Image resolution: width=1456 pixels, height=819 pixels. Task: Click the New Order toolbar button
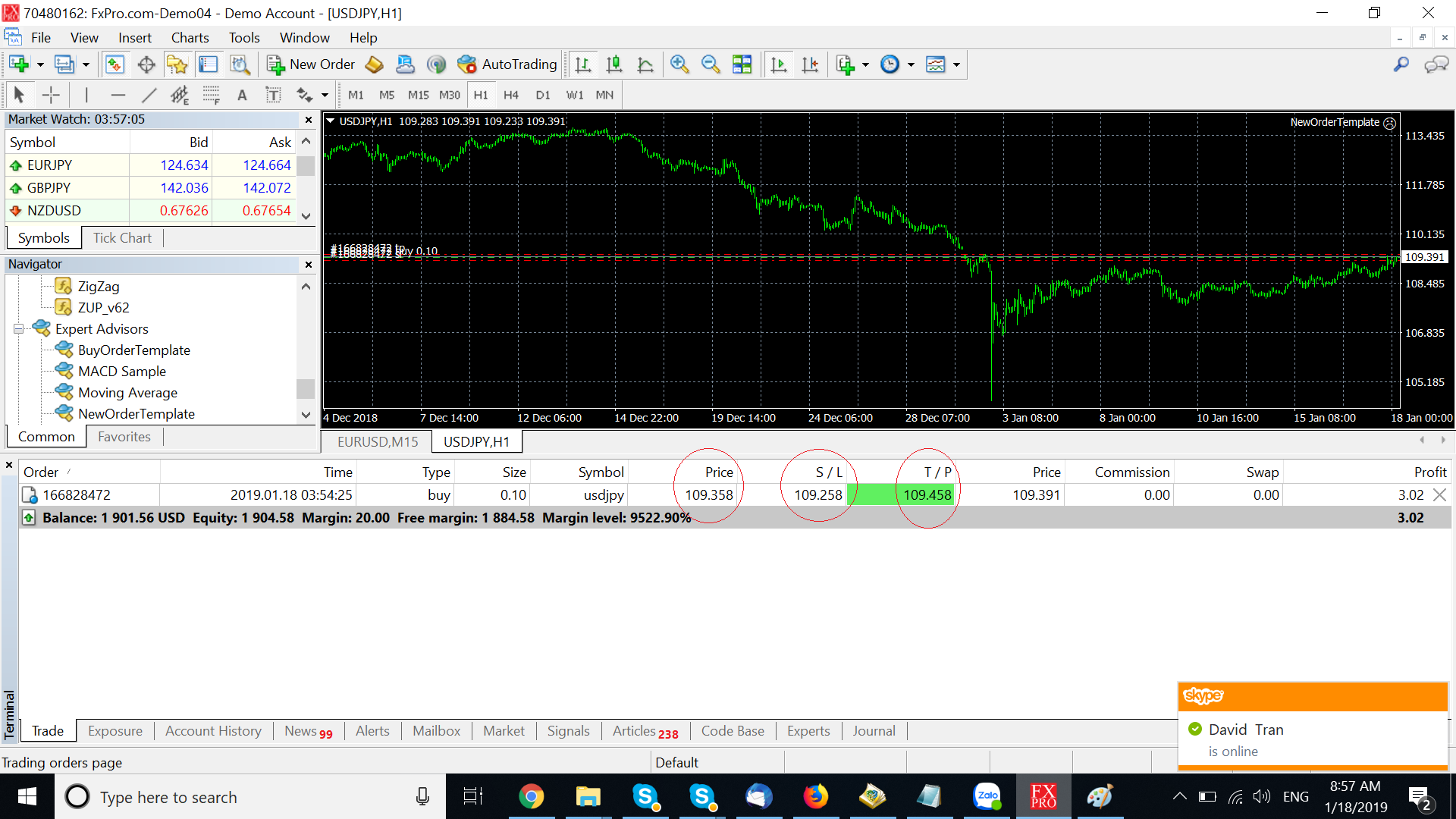(x=311, y=64)
